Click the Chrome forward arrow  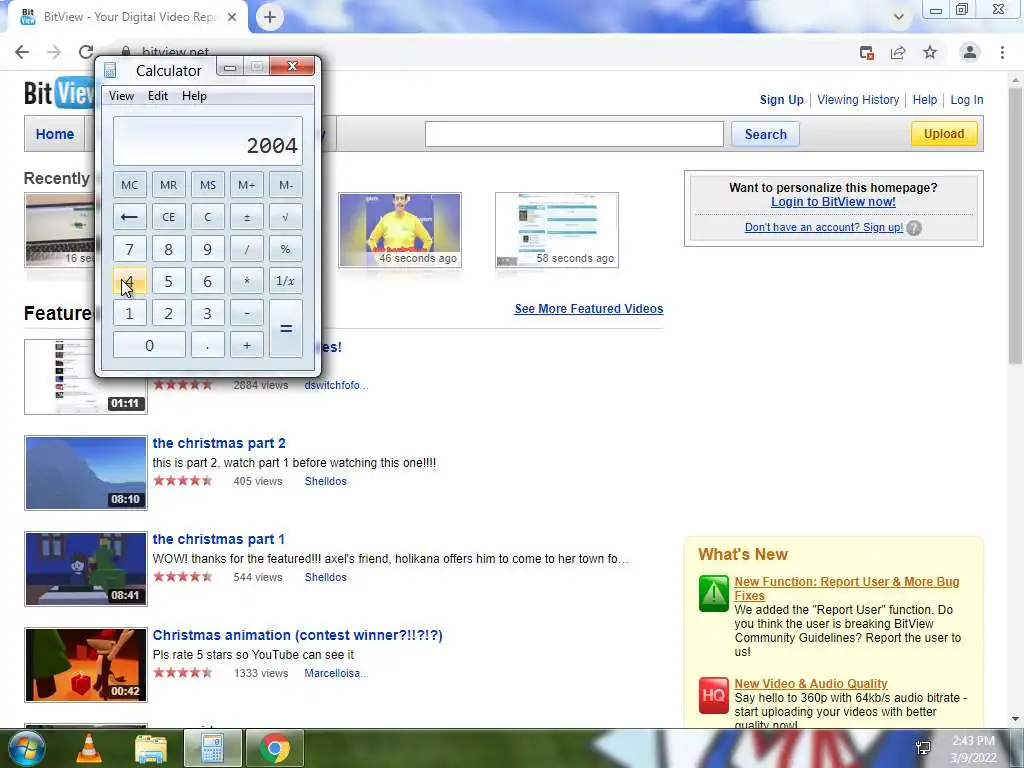54,52
